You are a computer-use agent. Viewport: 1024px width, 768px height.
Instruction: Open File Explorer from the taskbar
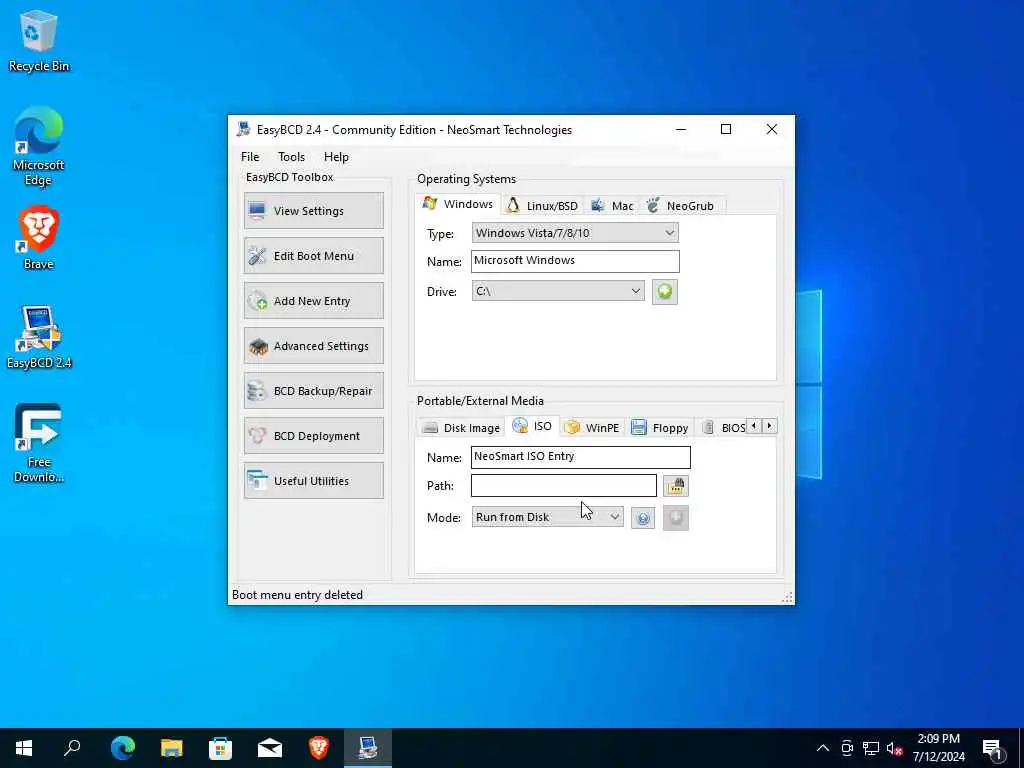pos(172,748)
